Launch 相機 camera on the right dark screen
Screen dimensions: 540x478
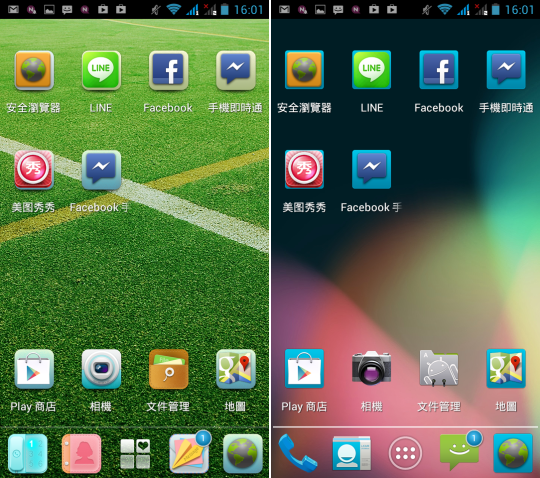point(371,368)
